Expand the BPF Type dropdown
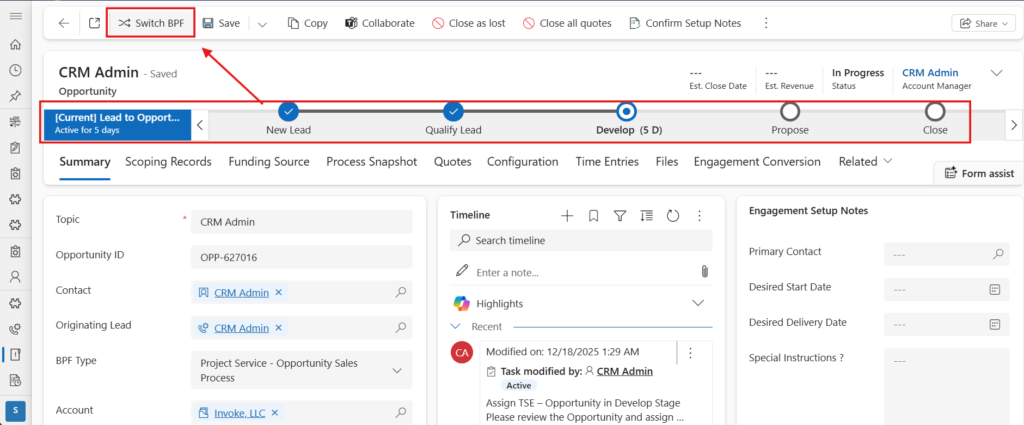 click(399, 371)
